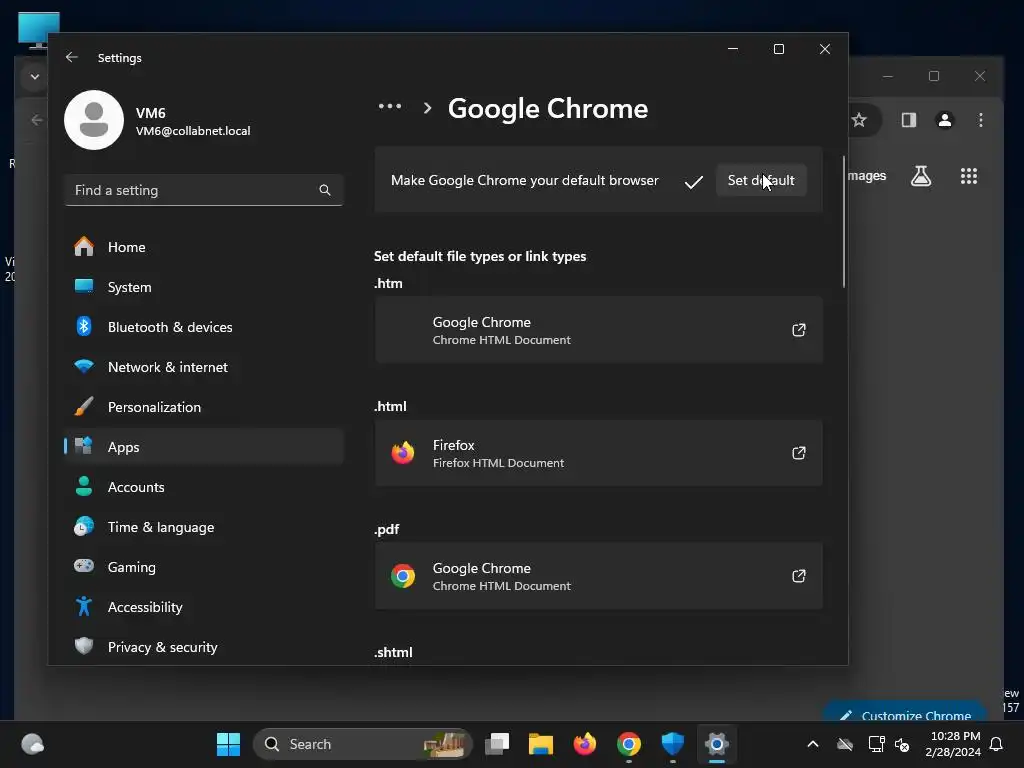Click VM6@collabnet.local account text
1024x768 pixels.
193,131
